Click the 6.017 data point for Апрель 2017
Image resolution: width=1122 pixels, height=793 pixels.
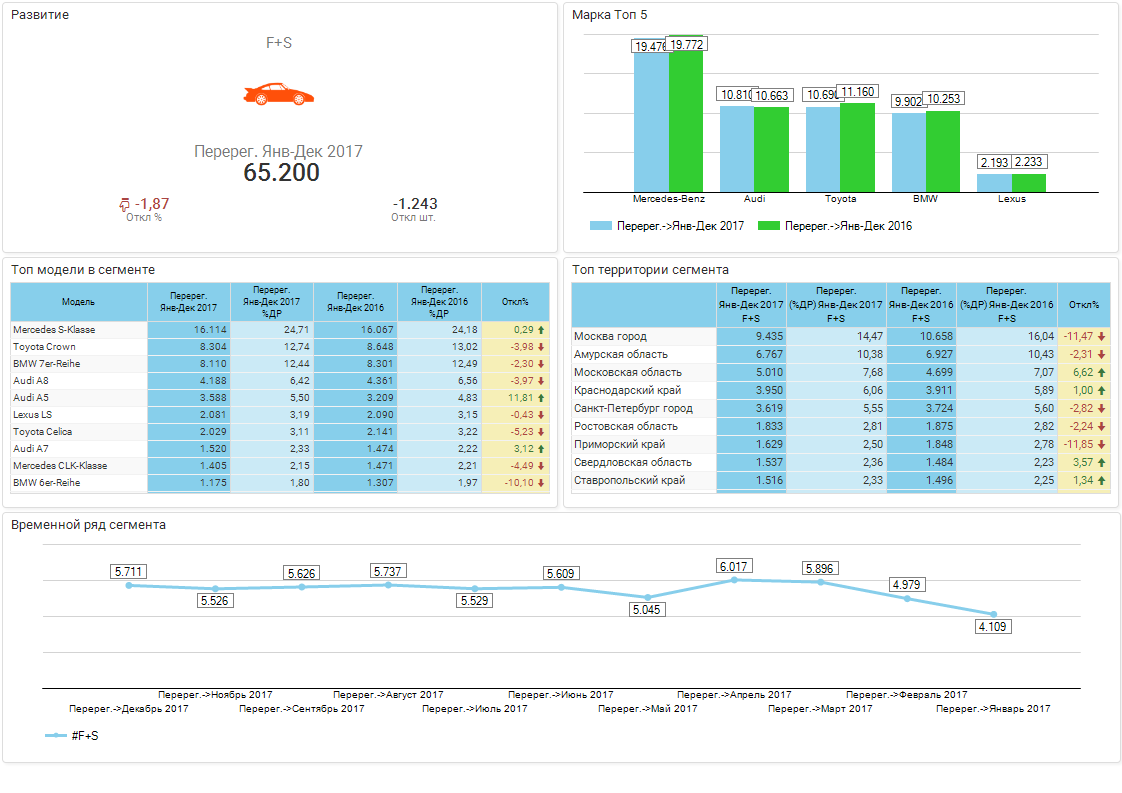(x=734, y=579)
